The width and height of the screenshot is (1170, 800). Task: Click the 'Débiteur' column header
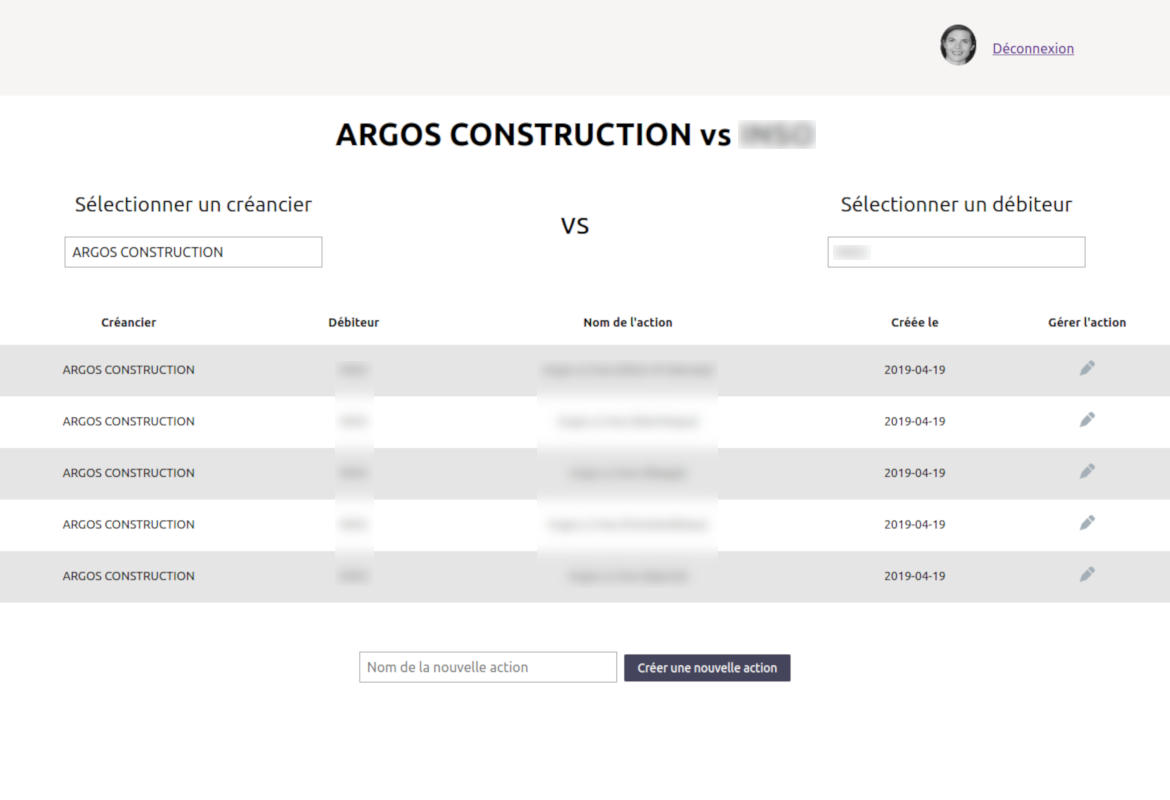click(354, 322)
